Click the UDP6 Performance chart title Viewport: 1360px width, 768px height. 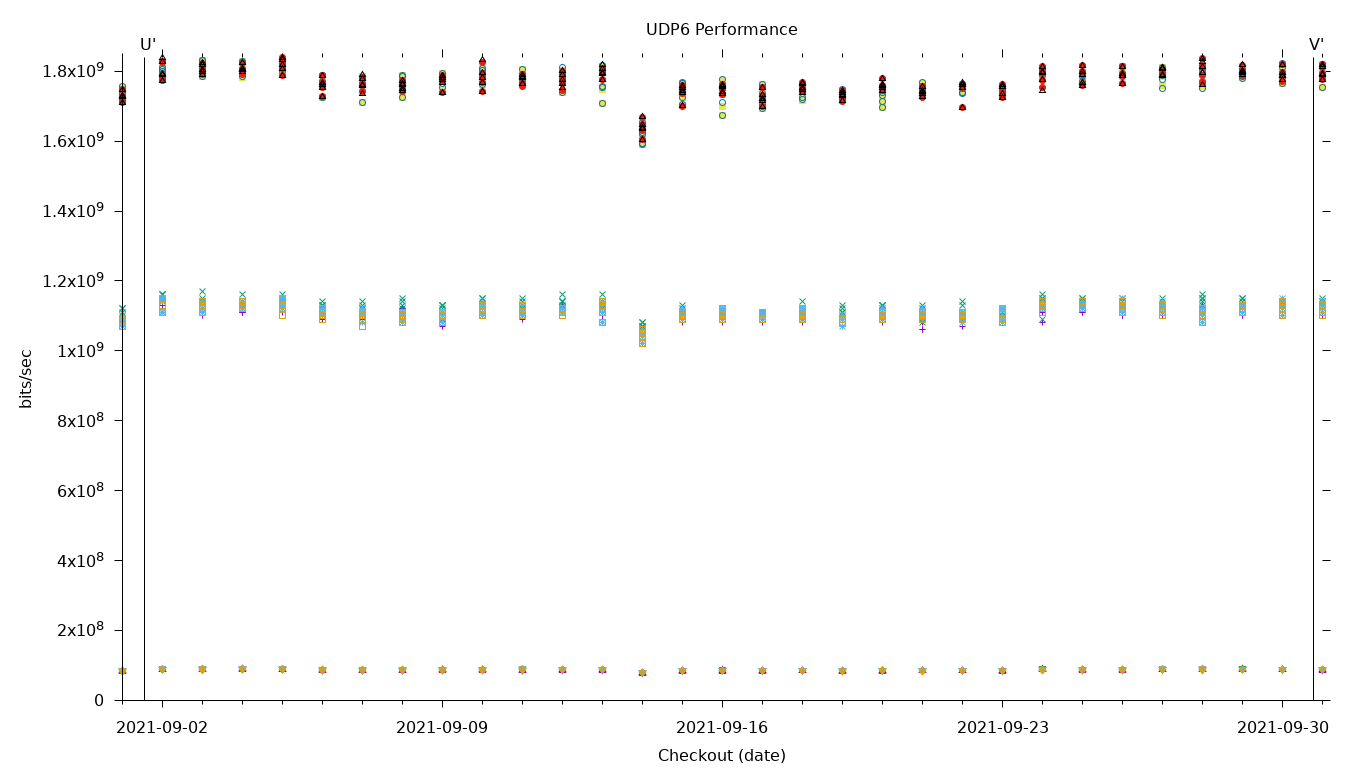(721, 30)
